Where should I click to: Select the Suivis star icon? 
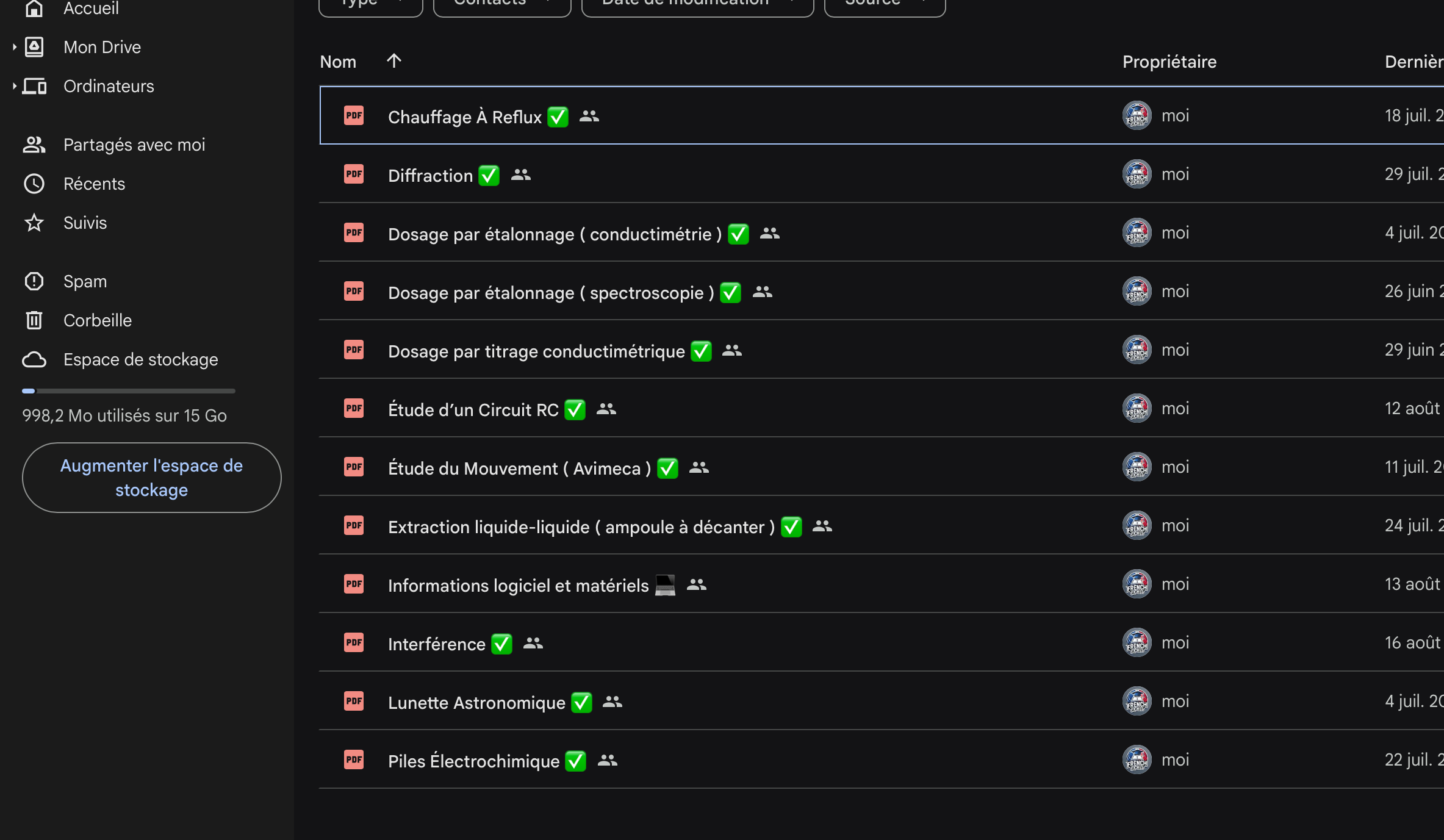pyautogui.click(x=34, y=222)
